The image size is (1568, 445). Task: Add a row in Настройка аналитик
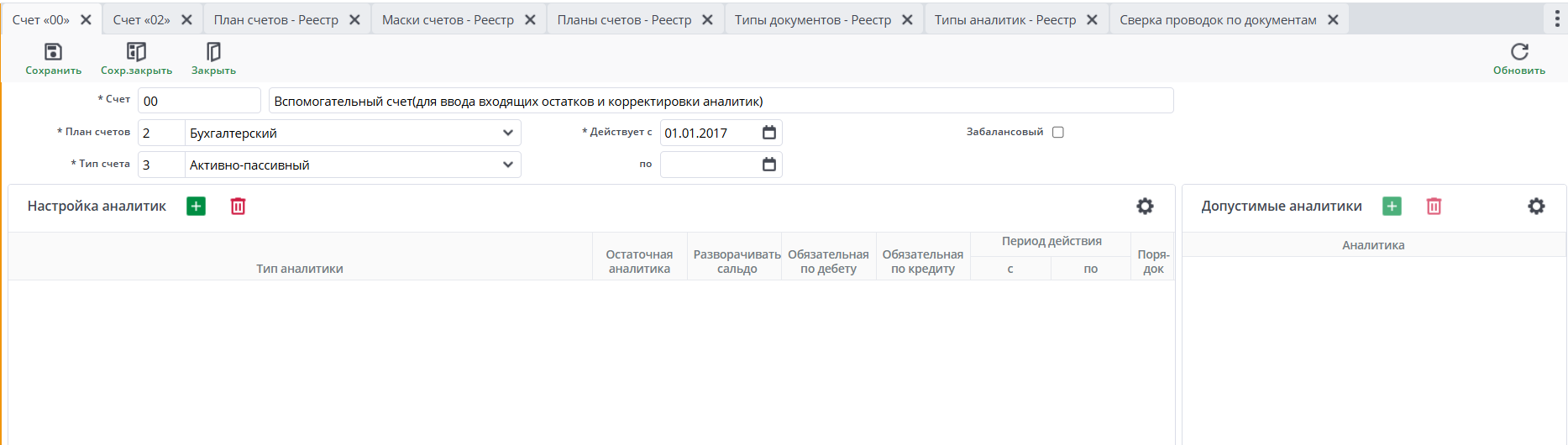click(x=196, y=207)
